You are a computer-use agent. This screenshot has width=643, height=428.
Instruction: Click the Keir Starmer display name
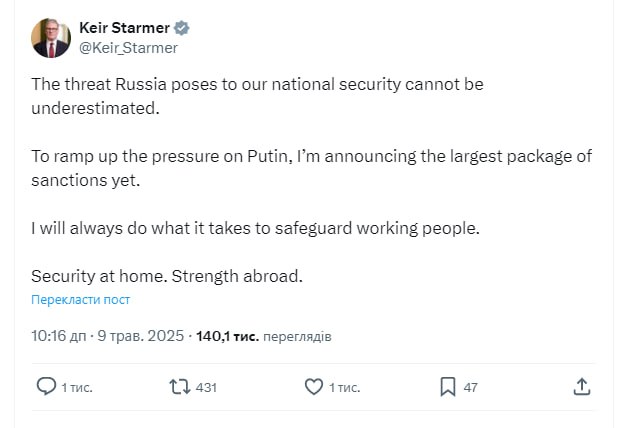124,28
